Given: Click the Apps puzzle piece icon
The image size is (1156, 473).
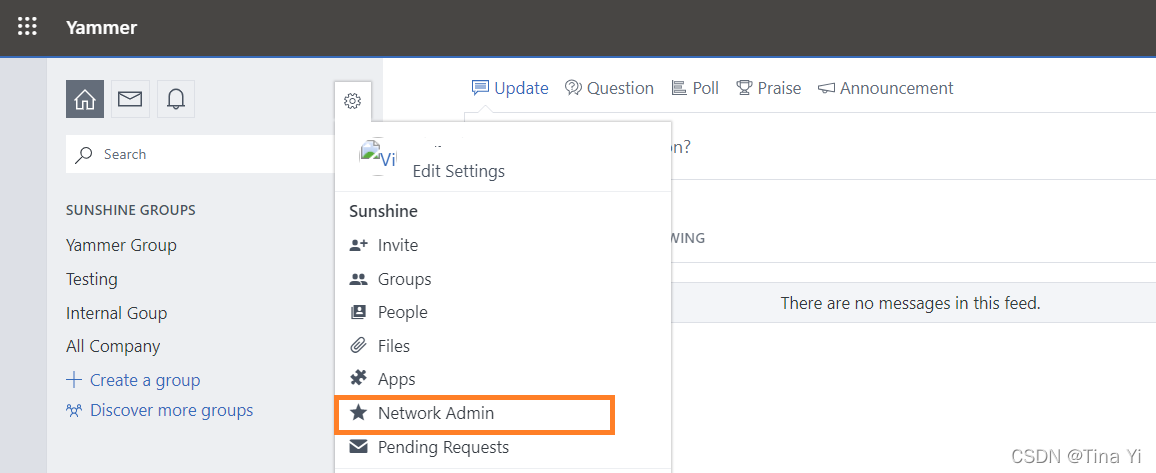Looking at the screenshot, I should point(358,379).
